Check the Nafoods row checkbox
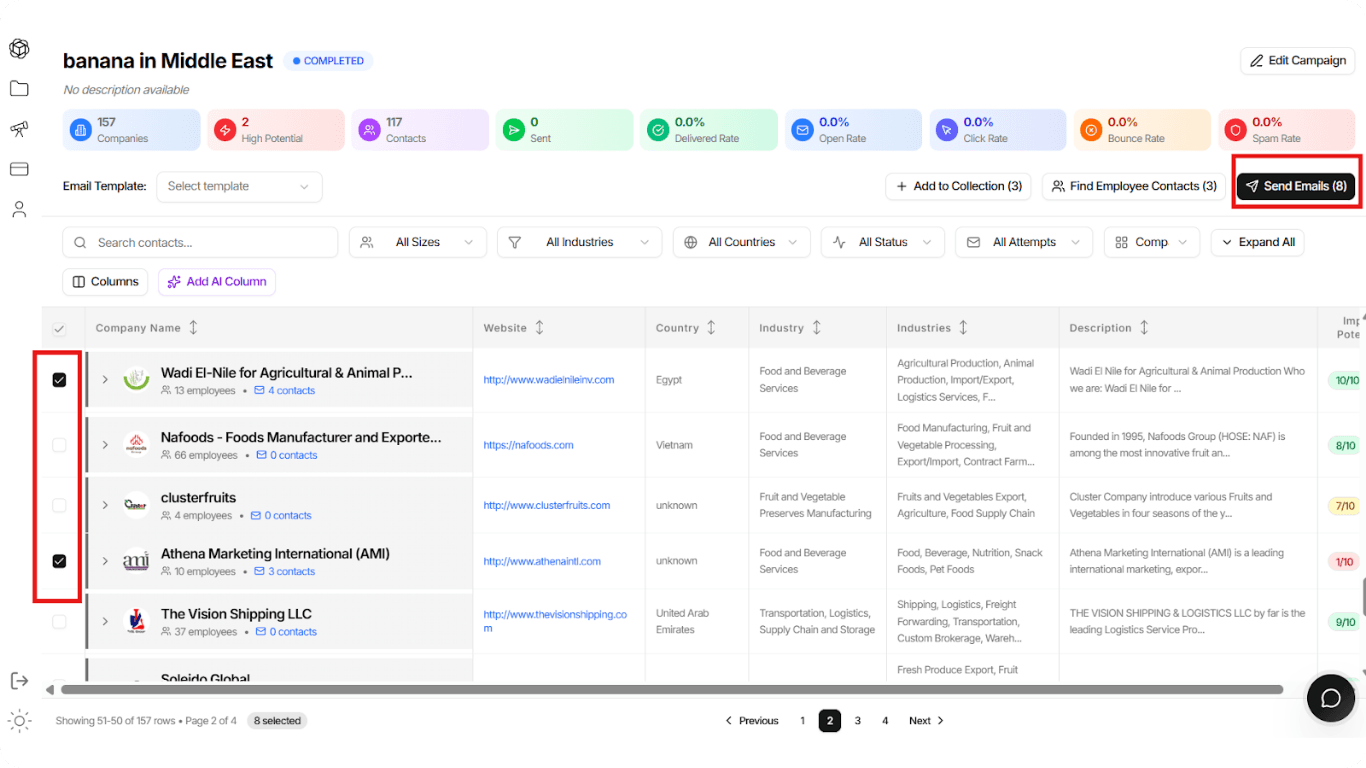 (x=58, y=444)
